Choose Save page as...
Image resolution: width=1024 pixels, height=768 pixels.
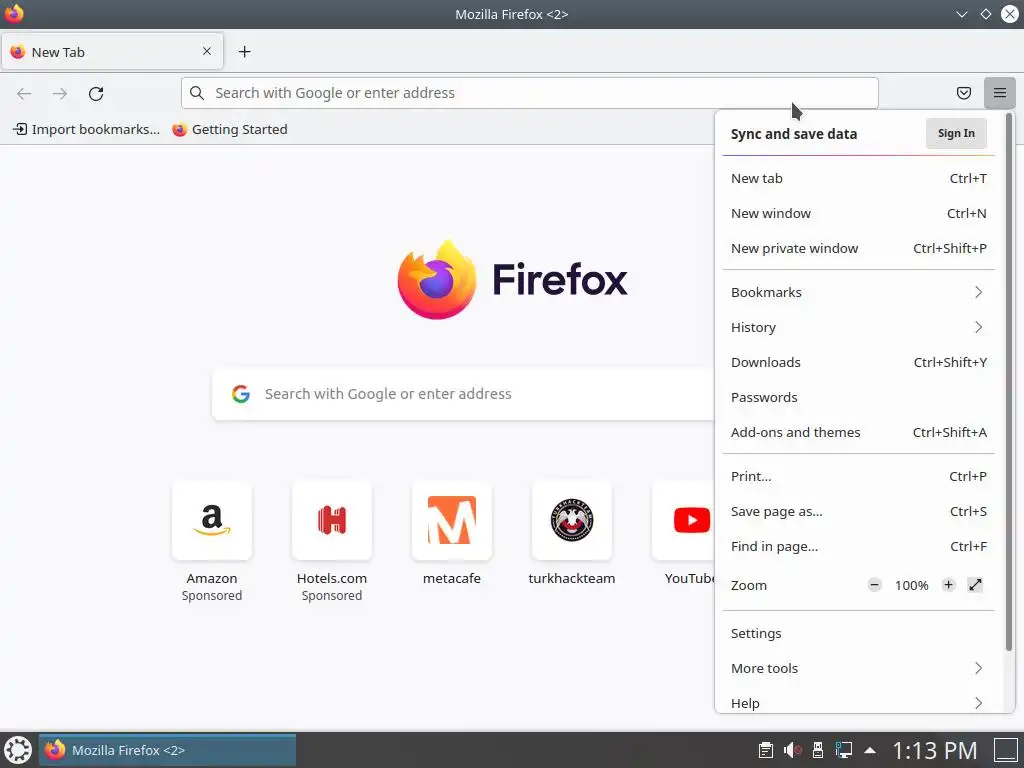(858, 511)
